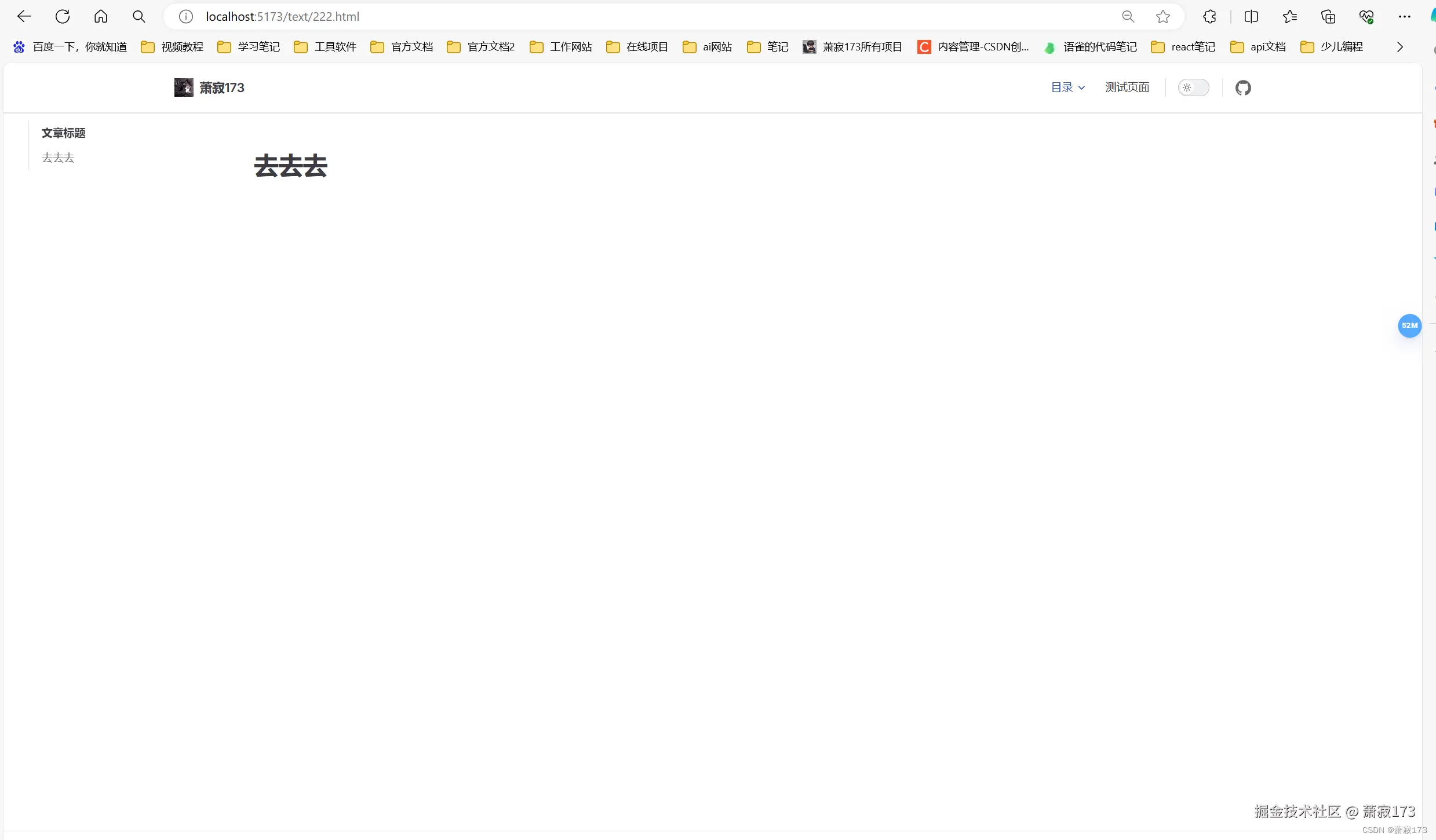Open the 笔记 bookmarks folder
Screen dimensions: 1436x840
767,46
